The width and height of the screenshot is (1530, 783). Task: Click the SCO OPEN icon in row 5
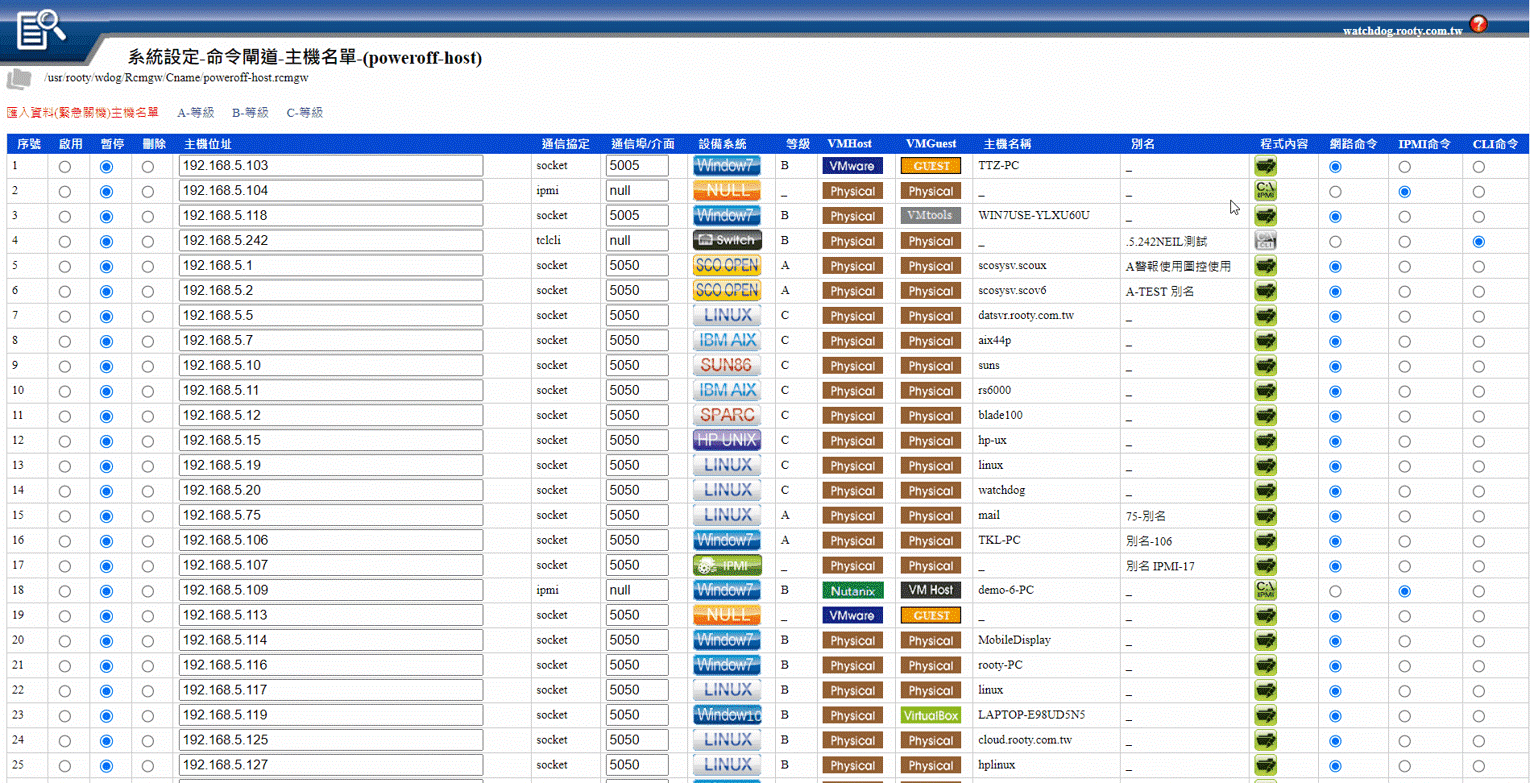[x=727, y=266]
